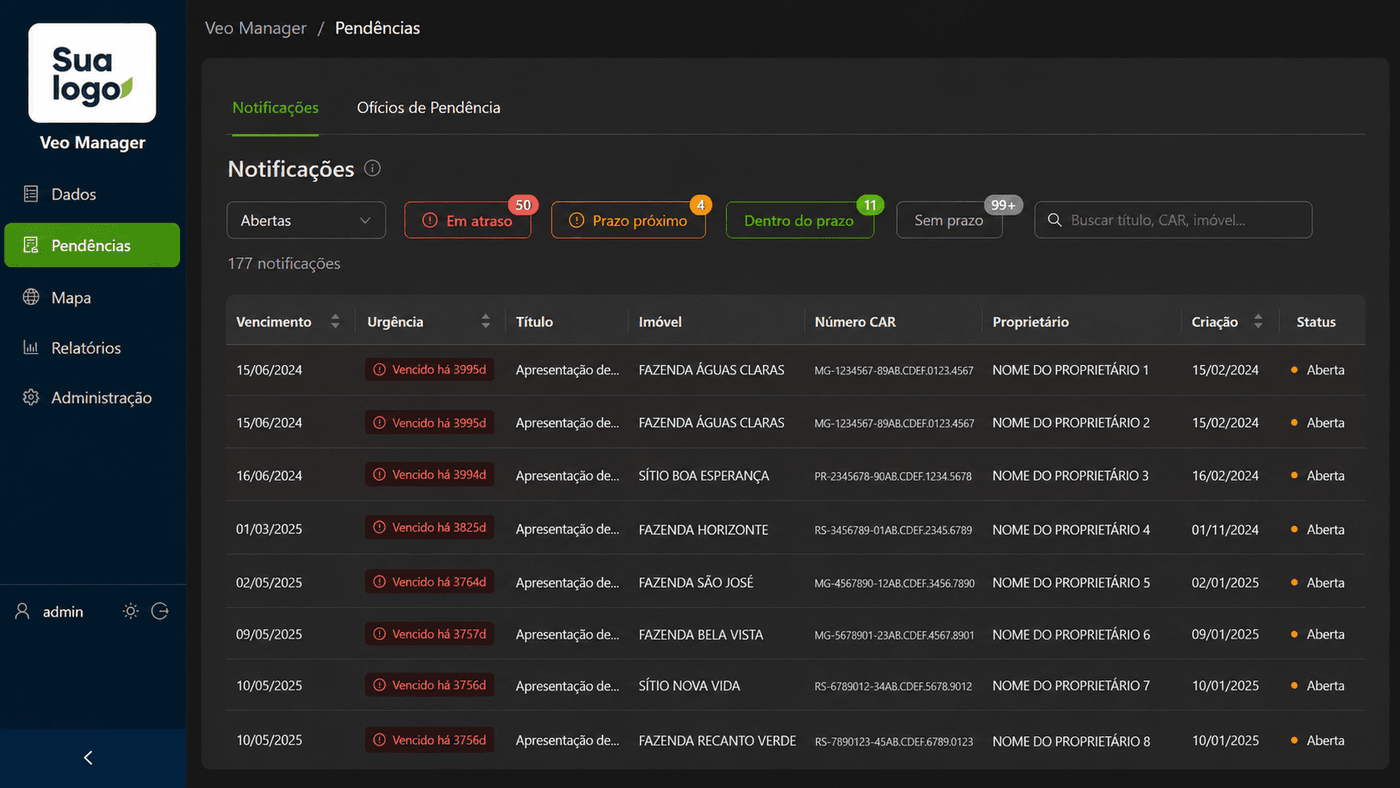Click the Número CAR column header
1400x788 pixels.
coord(855,322)
